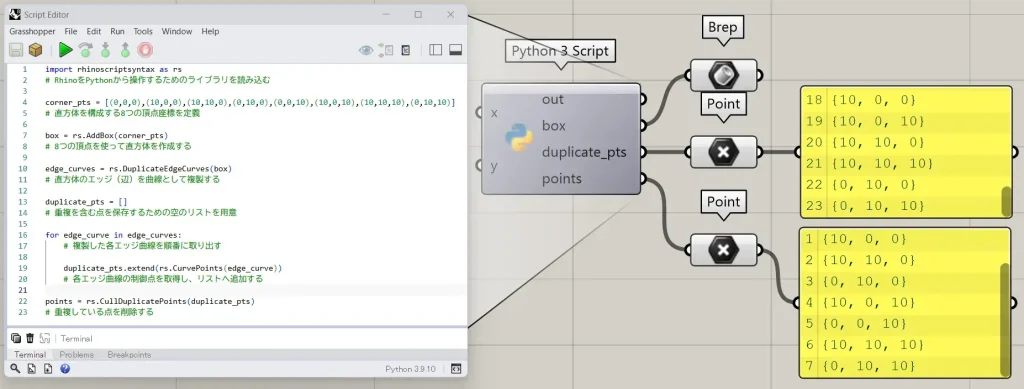Screen dimensions: 1024x389
Task: Open the Run menu
Action: pos(117,31)
